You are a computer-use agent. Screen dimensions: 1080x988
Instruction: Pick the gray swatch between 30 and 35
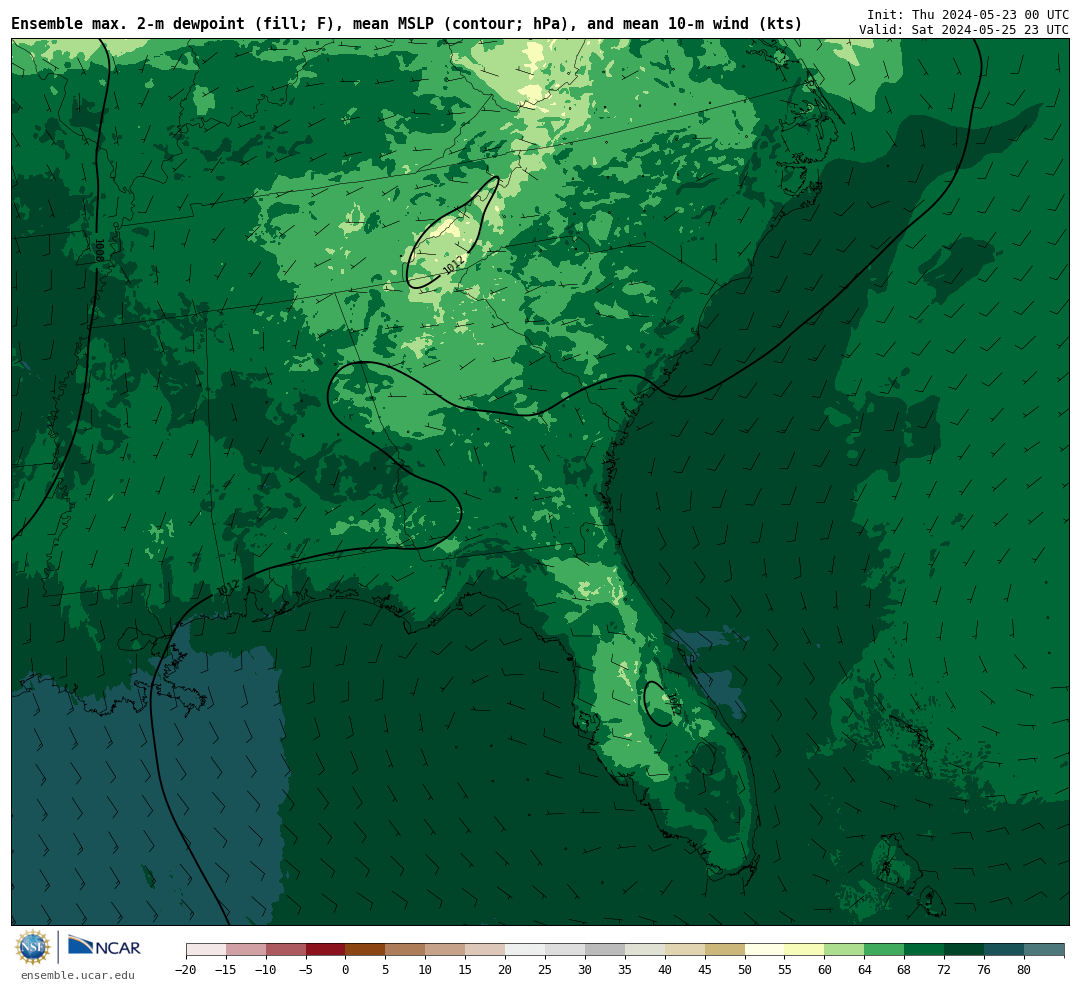605,950
